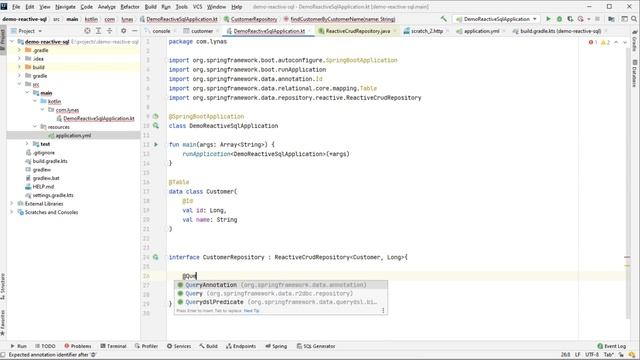The width and height of the screenshot is (640, 360).
Task: Toggle tool window bars icon in status bar
Action: (x=3, y=355)
